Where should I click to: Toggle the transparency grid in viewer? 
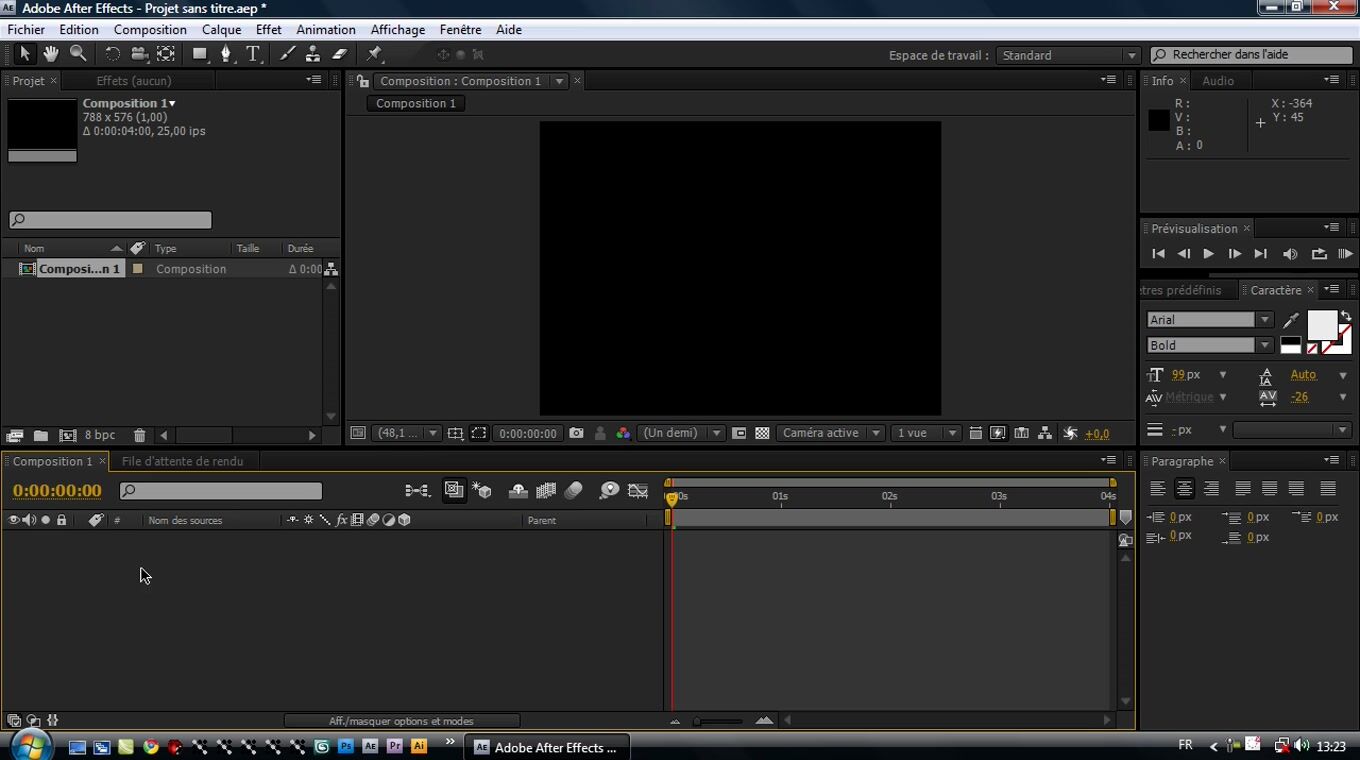(762, 433)
